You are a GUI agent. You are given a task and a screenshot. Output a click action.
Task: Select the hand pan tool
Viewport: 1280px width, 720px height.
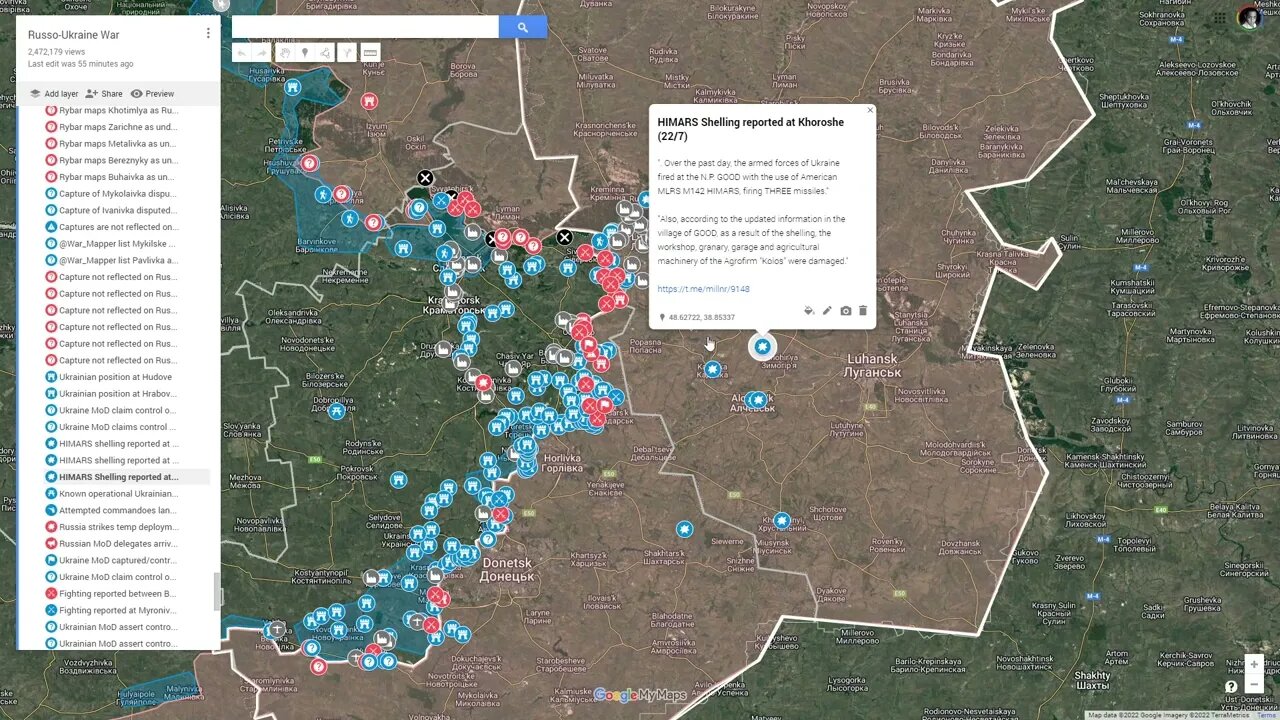pyautogui.click(x=284, y=53)
